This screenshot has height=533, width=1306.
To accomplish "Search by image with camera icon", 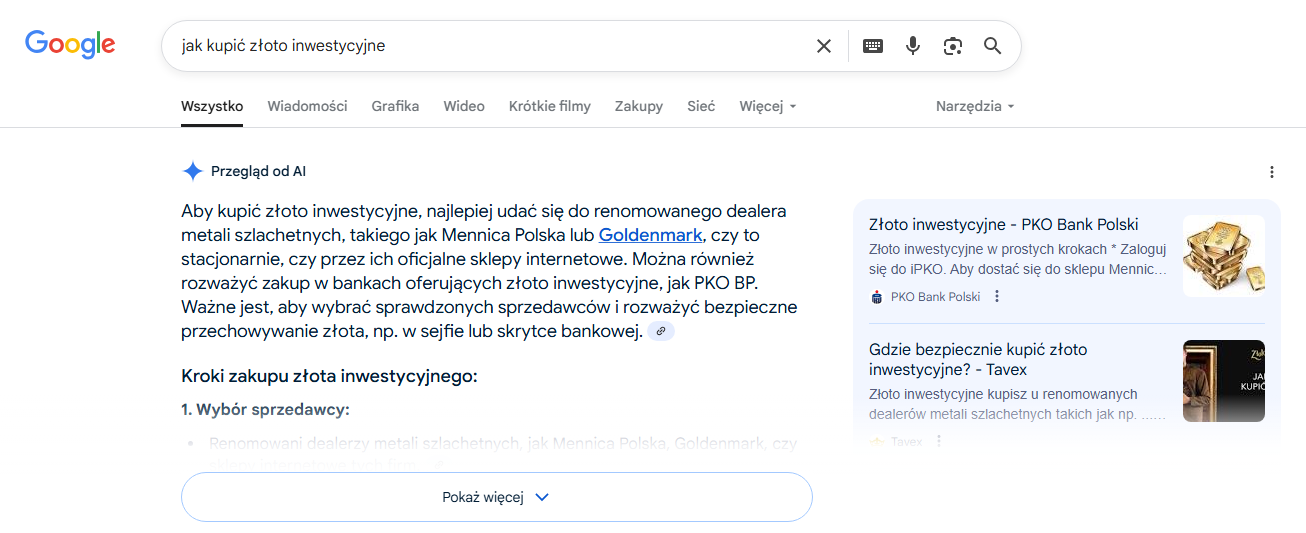I will [952, 46].
